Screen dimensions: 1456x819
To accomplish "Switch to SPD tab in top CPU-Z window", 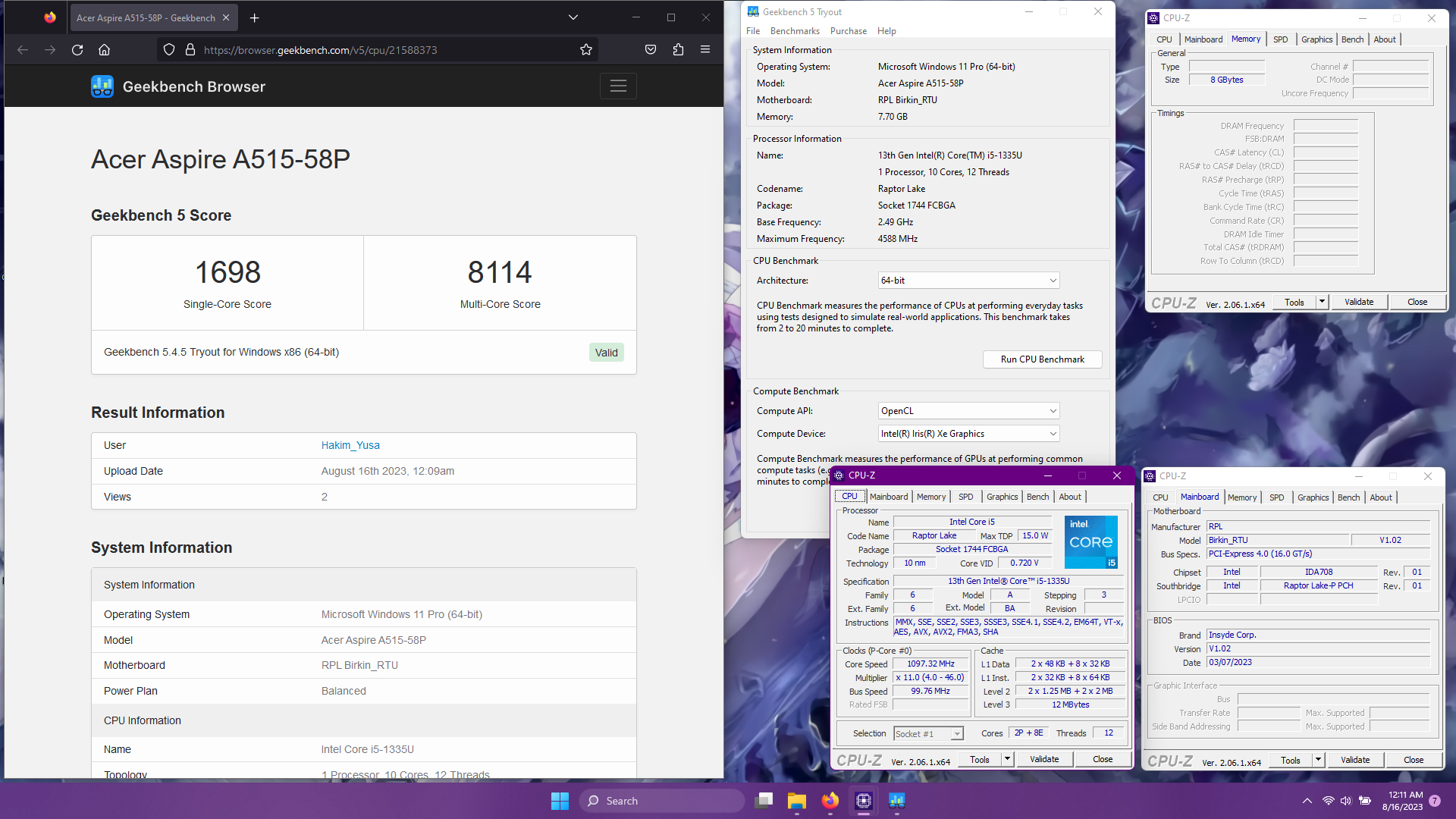I will pos(1280,39).
